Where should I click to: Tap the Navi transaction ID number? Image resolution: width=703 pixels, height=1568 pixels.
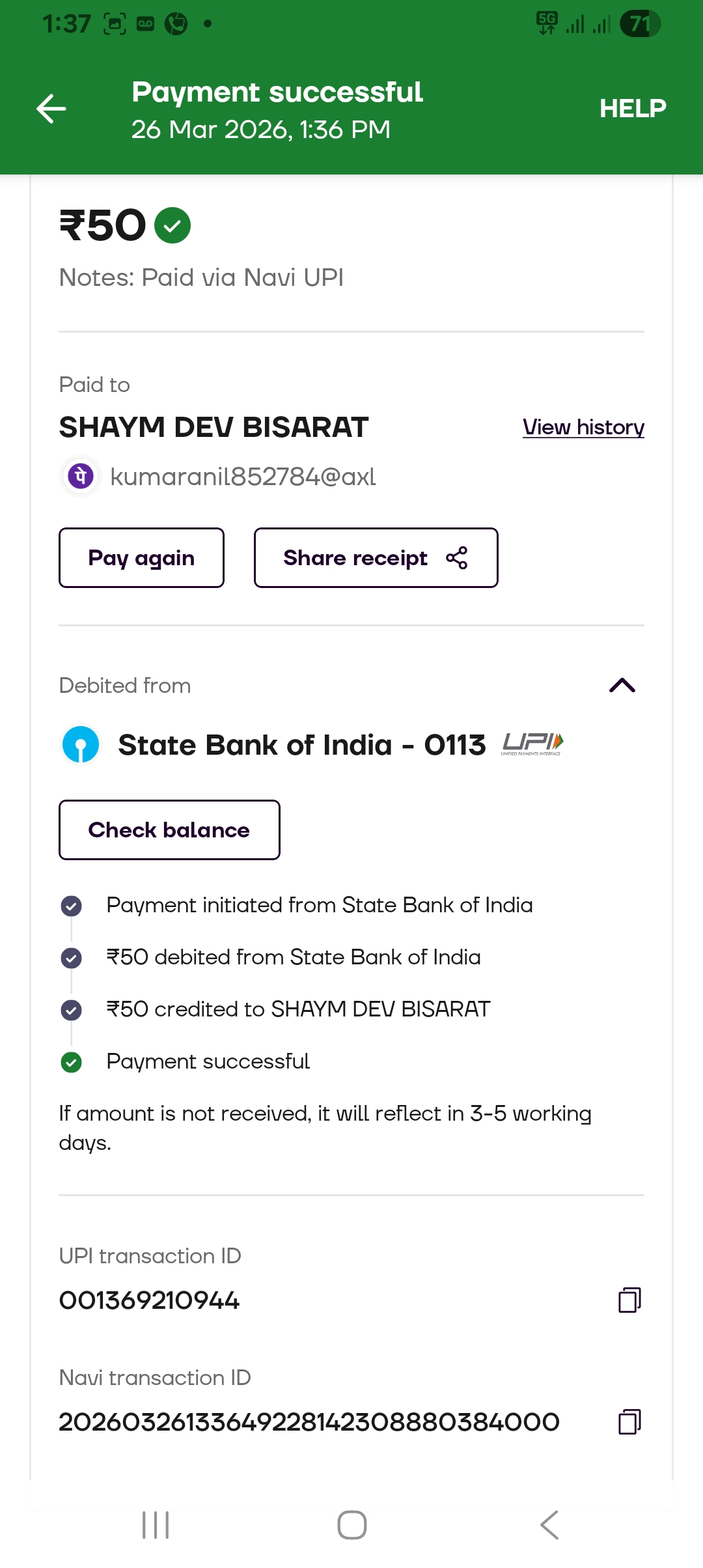[309, 1422]
